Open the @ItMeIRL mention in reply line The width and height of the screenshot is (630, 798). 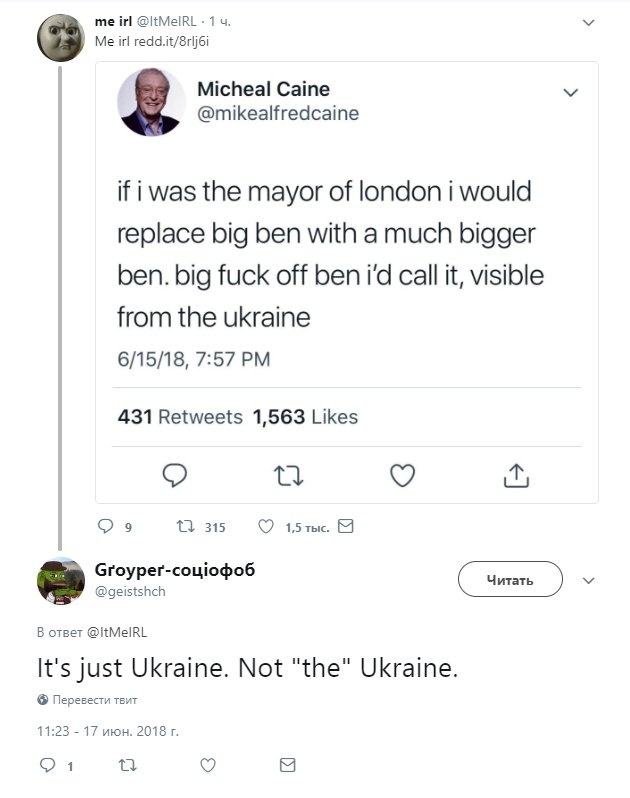tap(117, 632)
